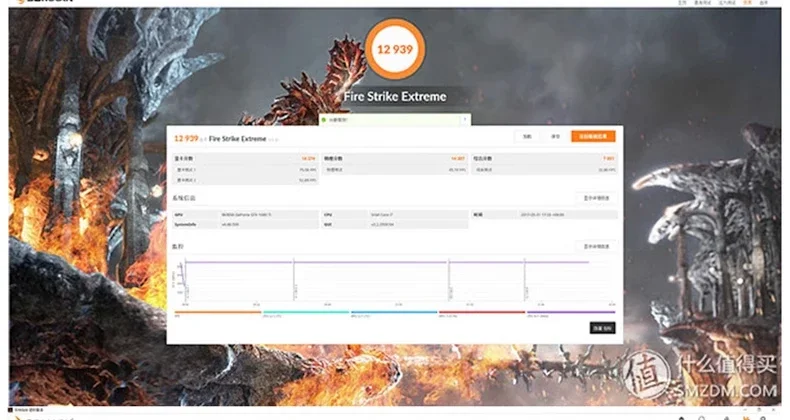Click the orange 12 939 score circle
This screenshot has height=420, width=790.
(396, 48)
